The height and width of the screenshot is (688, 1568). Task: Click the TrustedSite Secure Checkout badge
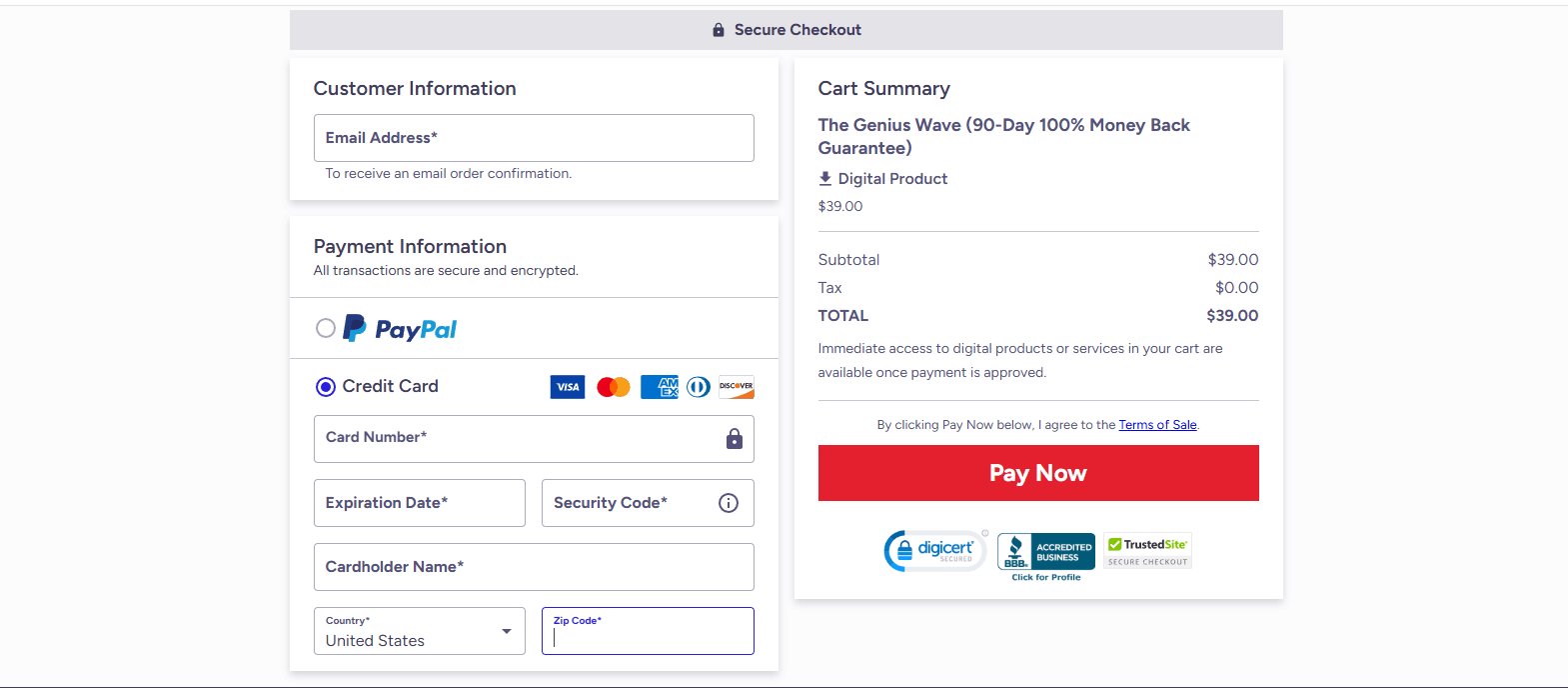[1146, 550]
